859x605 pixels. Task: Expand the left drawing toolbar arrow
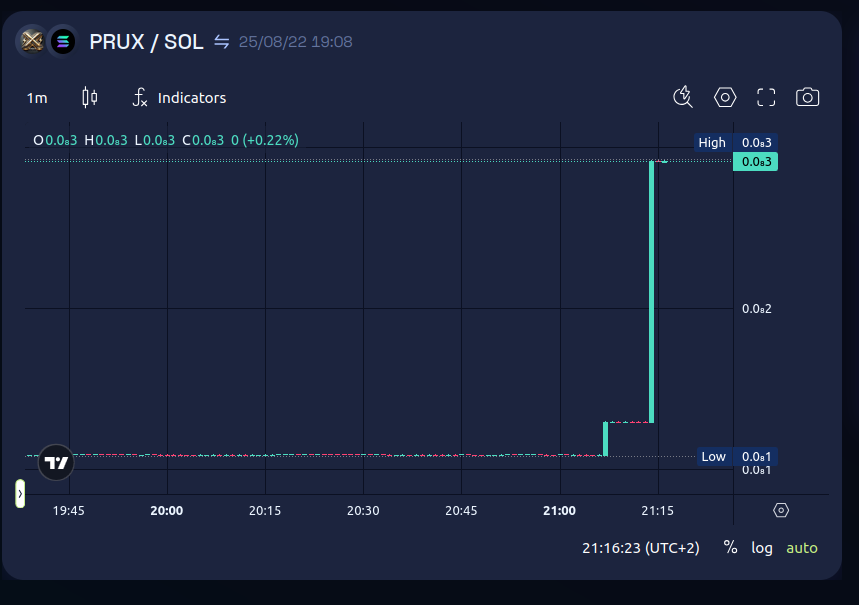[20, 494]
